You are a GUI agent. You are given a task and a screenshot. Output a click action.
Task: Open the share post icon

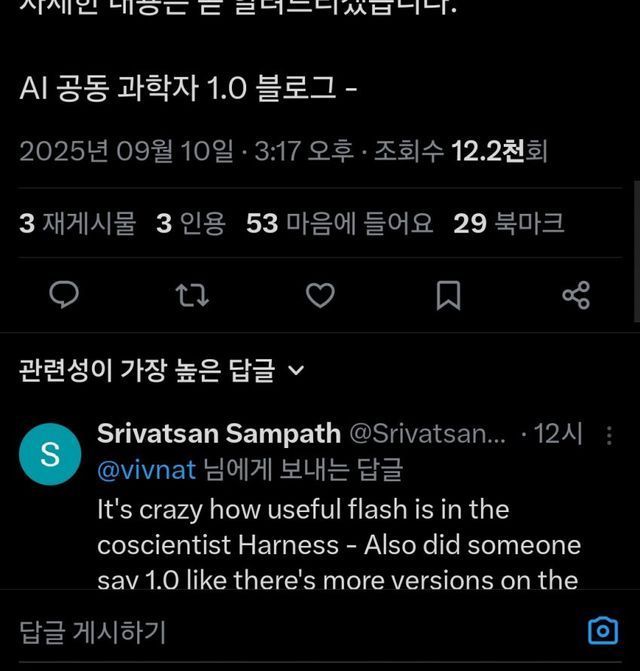point(576,295)
